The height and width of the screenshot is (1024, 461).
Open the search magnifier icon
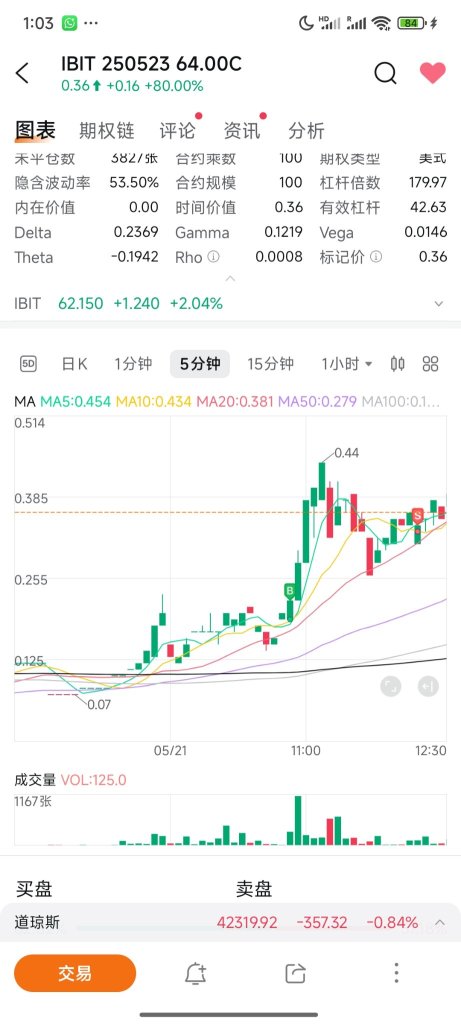(x=385, y=73)
